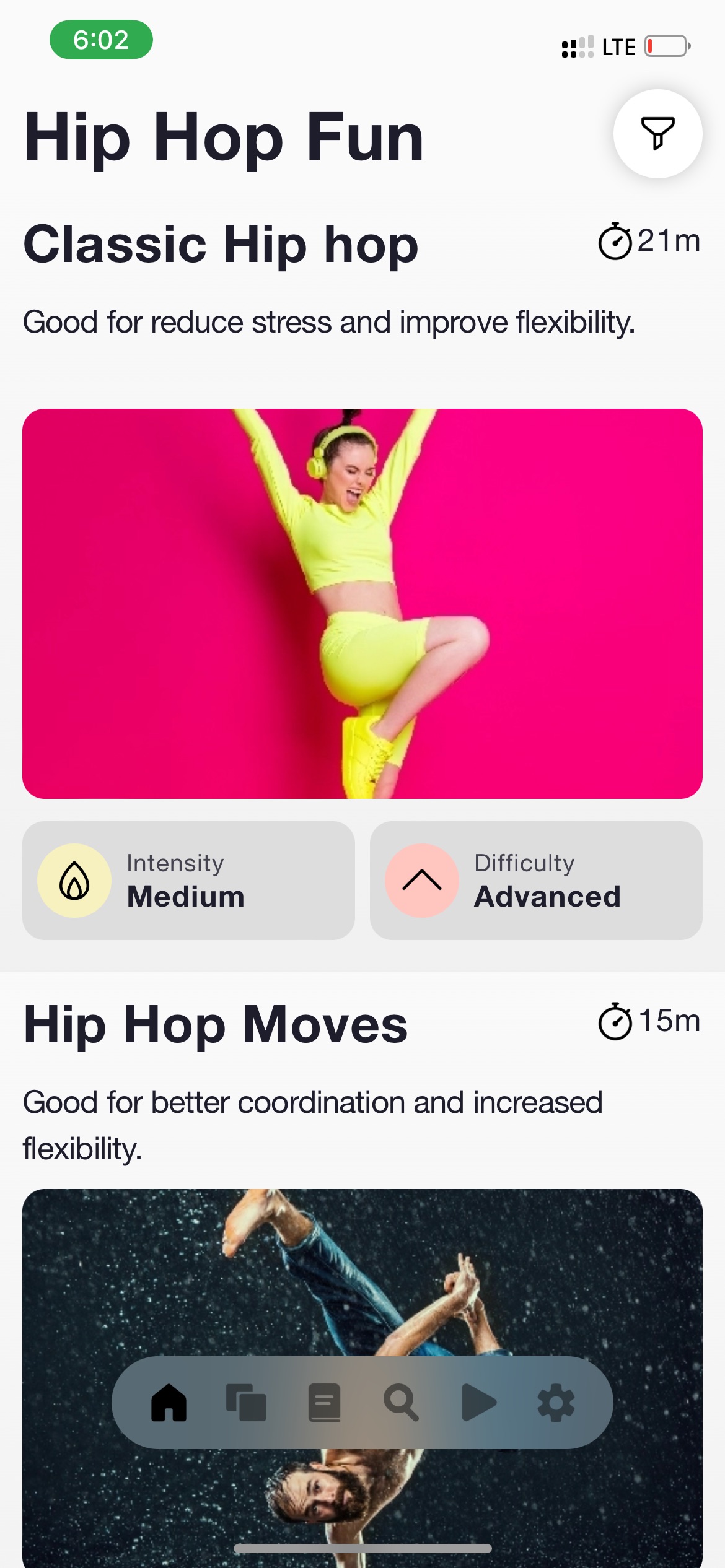The height and width of the screenshot is (1568, 725).
Task: Open the book library icon
Action: tap(325, 1403)
